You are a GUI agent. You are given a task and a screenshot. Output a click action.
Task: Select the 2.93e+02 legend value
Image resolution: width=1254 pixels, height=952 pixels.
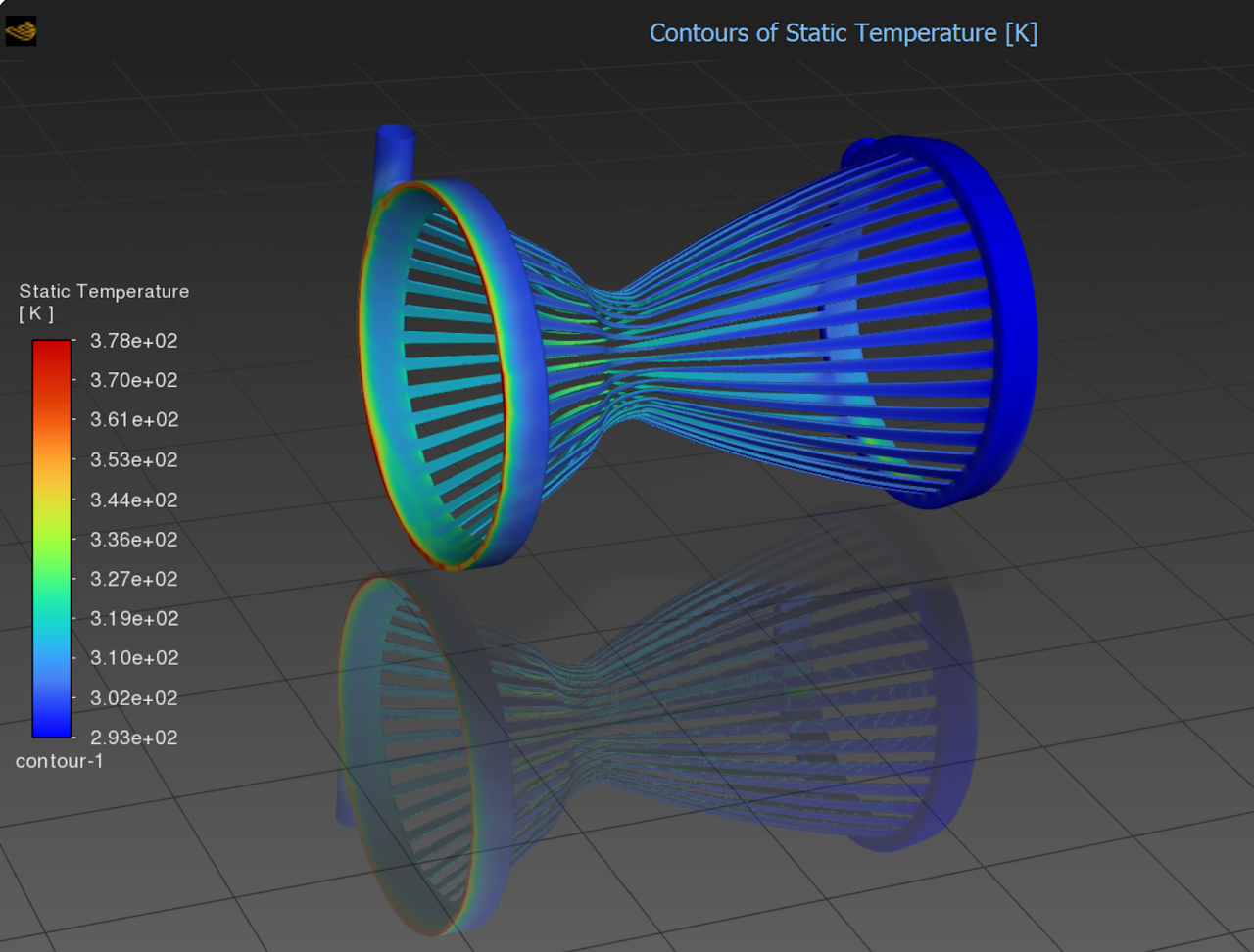tap(134, 738)
